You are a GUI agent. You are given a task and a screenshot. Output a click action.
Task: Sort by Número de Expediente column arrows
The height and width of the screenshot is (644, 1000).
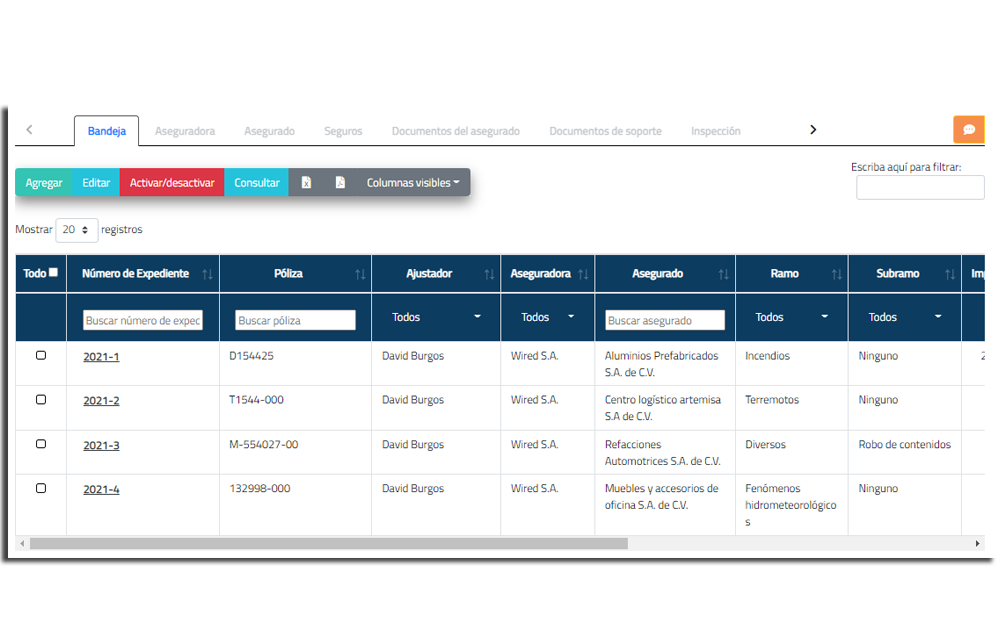[x=207, y=274]
